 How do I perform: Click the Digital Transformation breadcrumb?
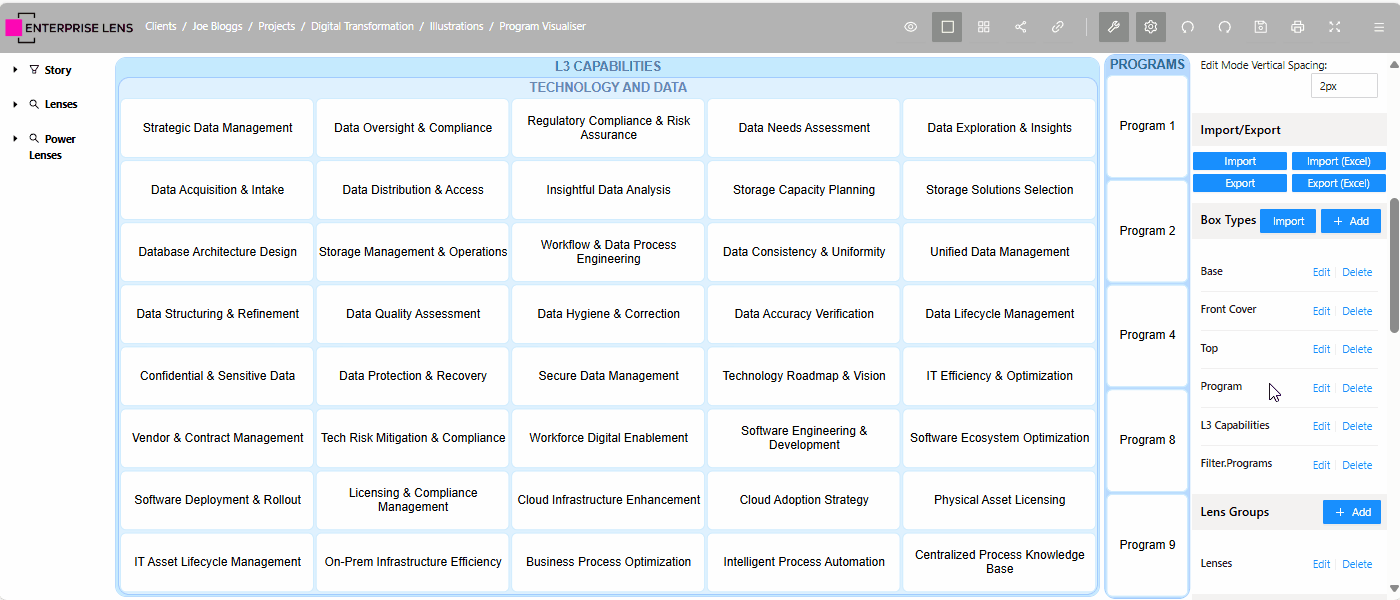pyautogui.click(x=362, y=27)
